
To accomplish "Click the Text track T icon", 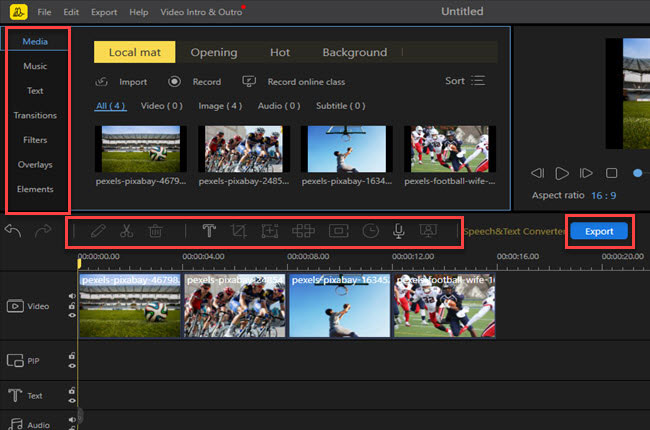I will click(15, 395).
